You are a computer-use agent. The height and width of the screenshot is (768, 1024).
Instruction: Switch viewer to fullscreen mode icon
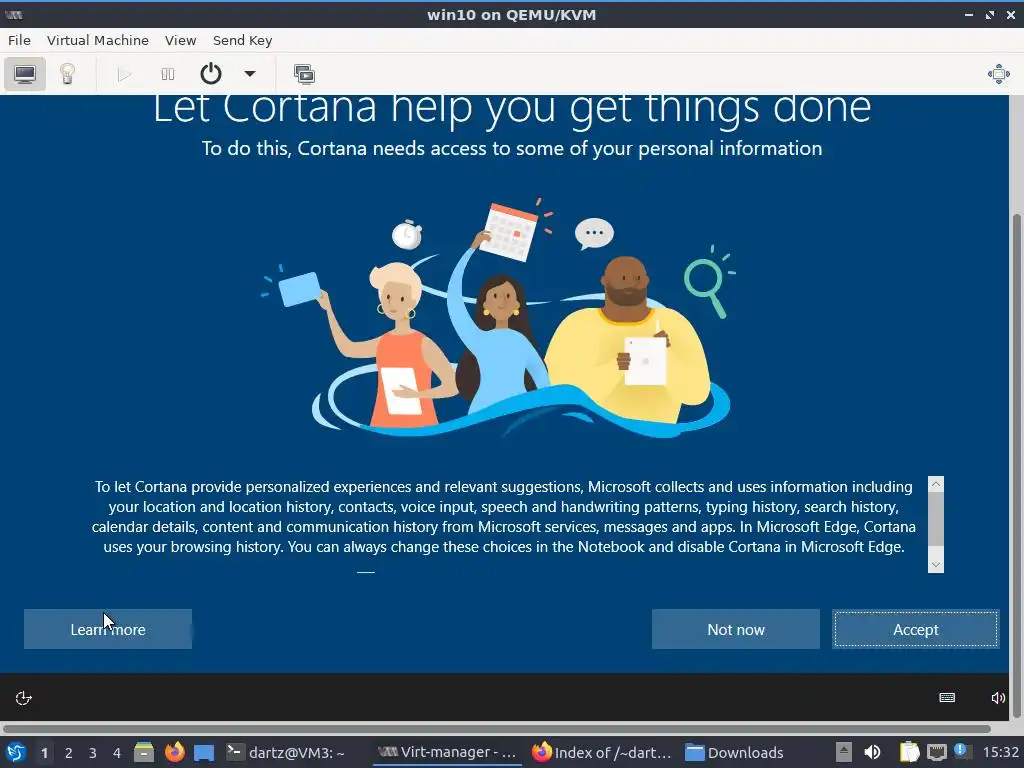coord(999,74)
